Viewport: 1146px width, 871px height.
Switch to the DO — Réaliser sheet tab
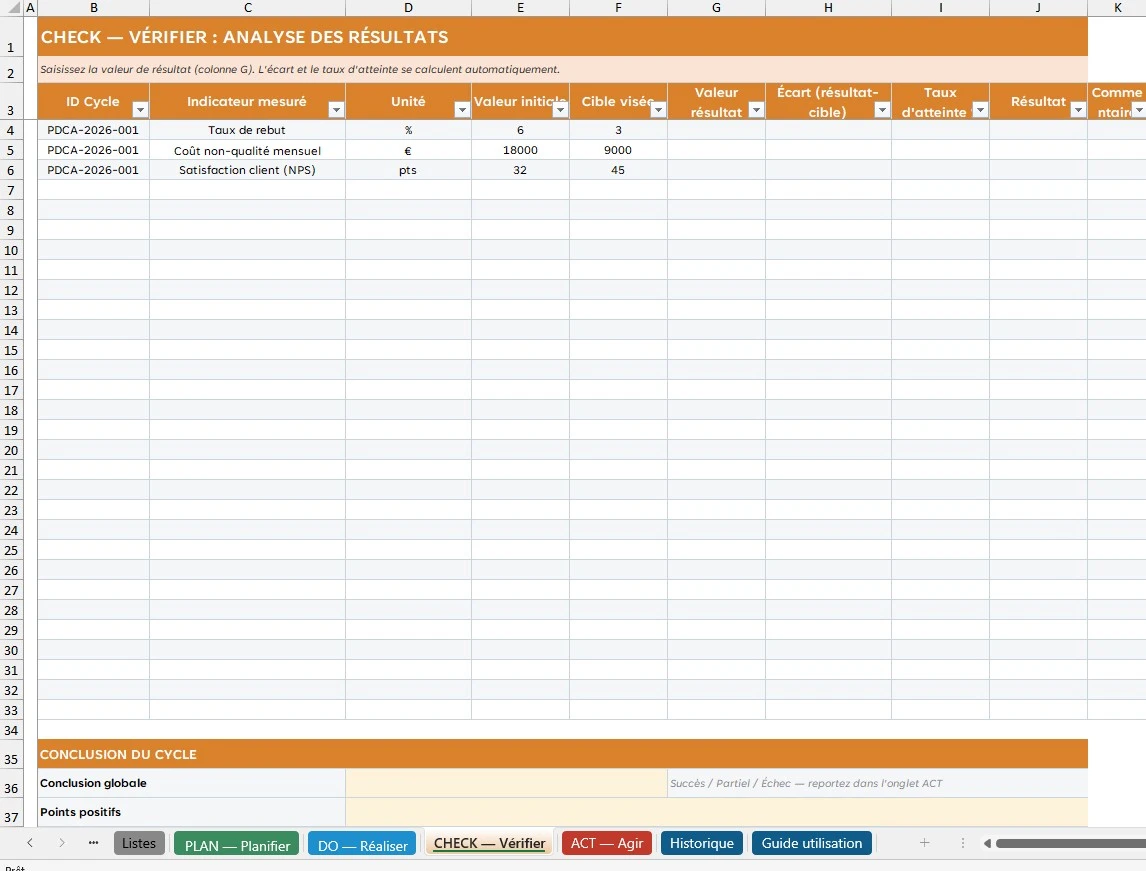[363, 845]
